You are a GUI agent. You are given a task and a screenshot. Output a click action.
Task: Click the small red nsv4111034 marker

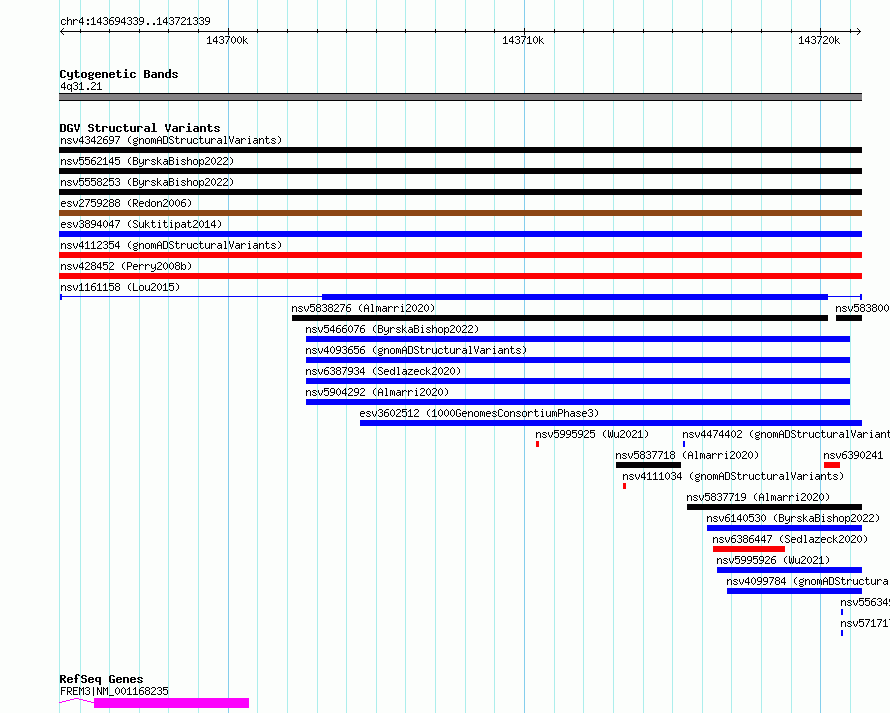pos(624,486)
